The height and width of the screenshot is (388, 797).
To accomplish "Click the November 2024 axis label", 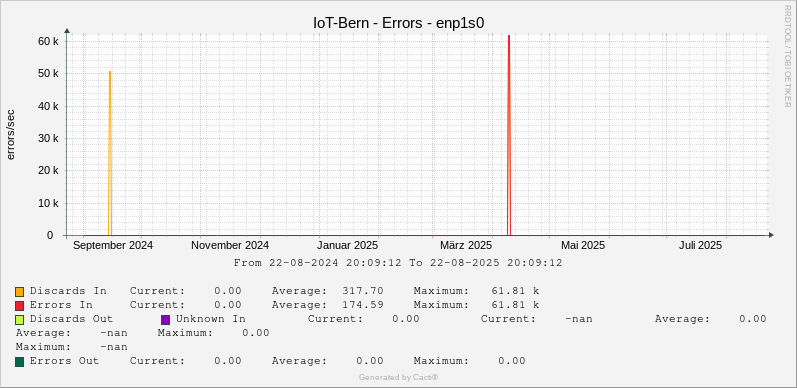I will 230,245.
